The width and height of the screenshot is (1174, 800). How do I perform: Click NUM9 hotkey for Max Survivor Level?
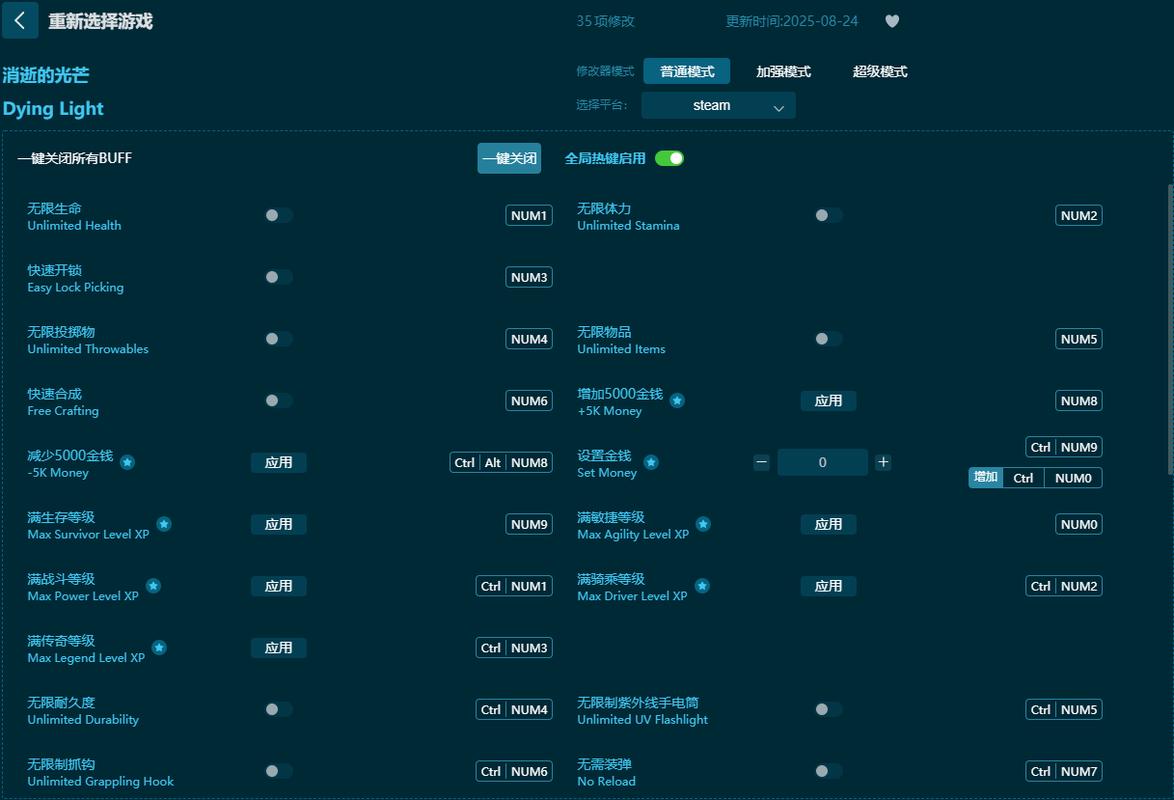click(x=529, y=524)
